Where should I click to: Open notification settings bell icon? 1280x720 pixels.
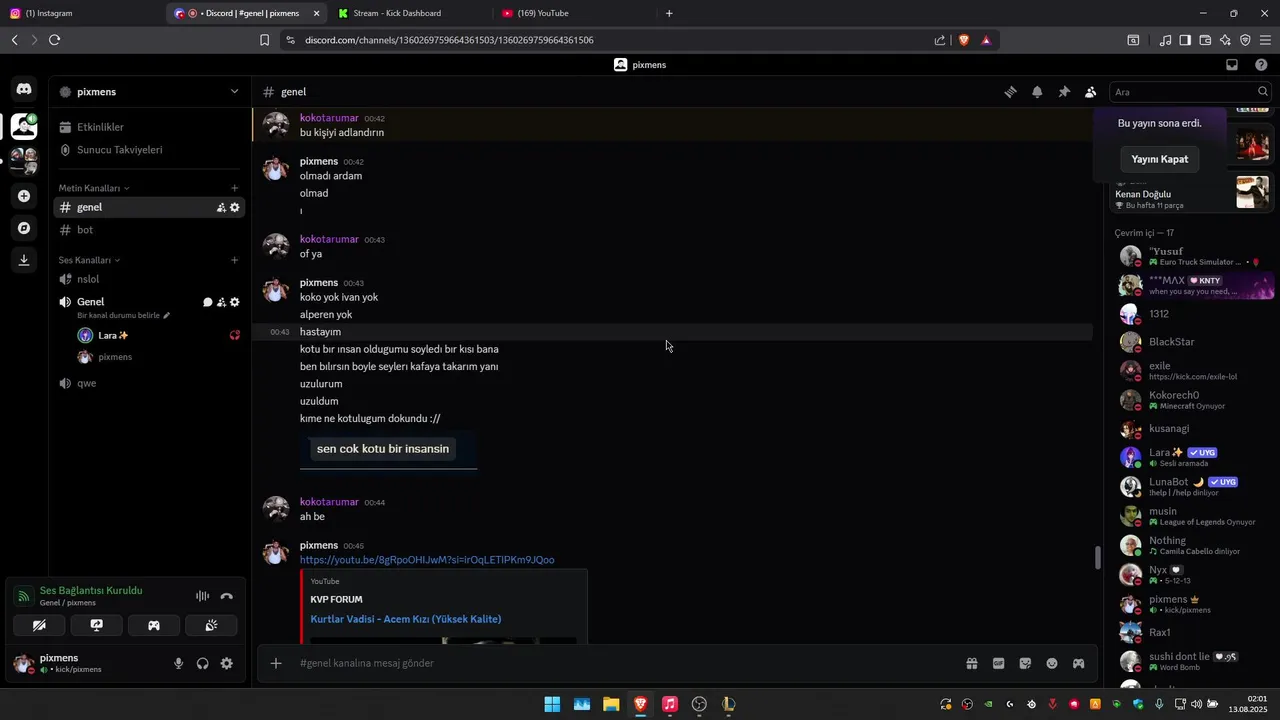(x=1037, y=92)
